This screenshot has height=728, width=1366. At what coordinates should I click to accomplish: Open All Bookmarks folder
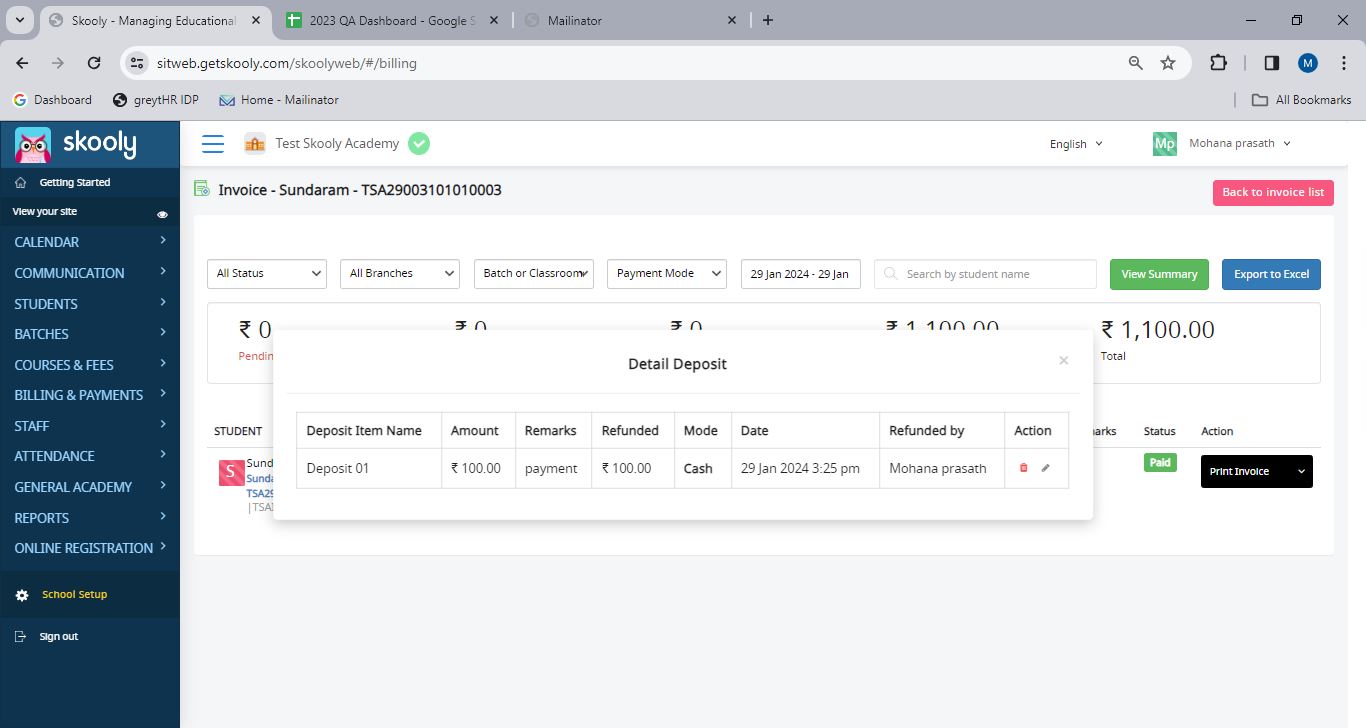[x=1302, y=100]
